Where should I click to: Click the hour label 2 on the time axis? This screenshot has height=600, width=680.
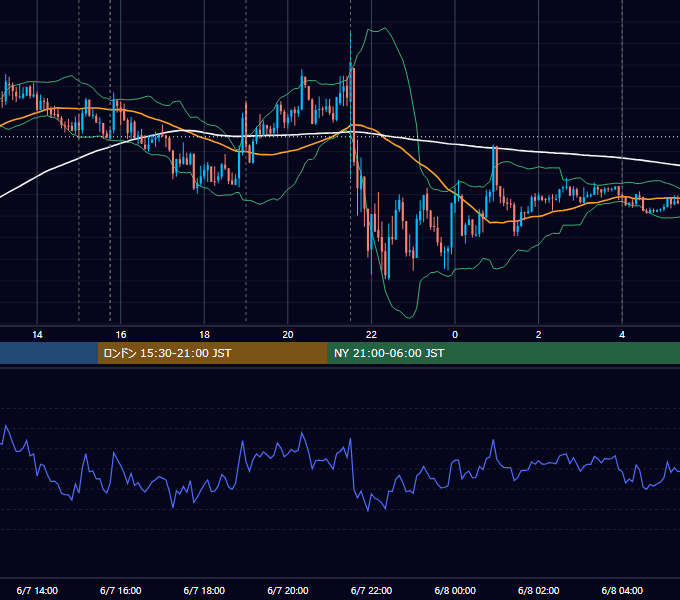point(539,334)
